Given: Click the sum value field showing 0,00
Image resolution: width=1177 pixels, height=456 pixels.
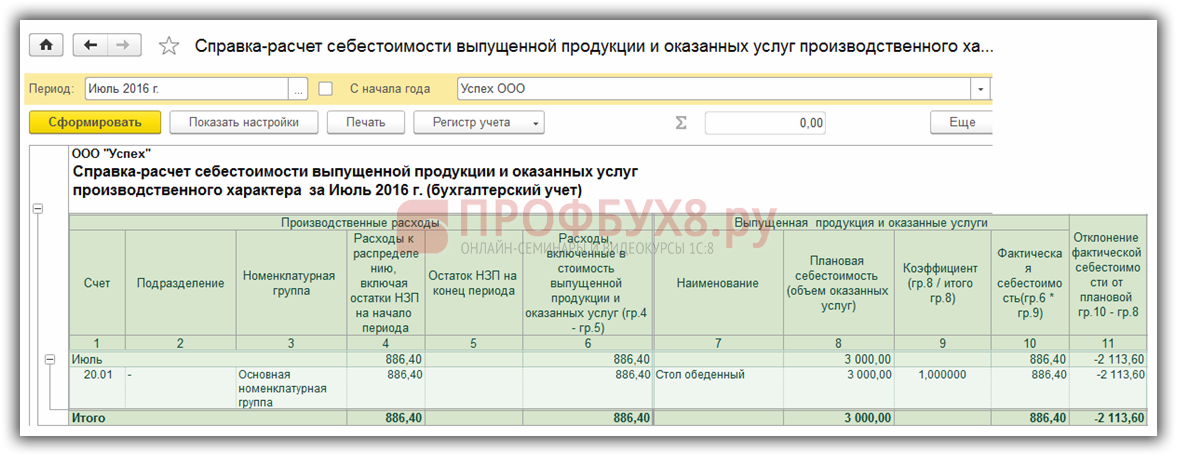Looking at the screenshot, I should [767, 123].
